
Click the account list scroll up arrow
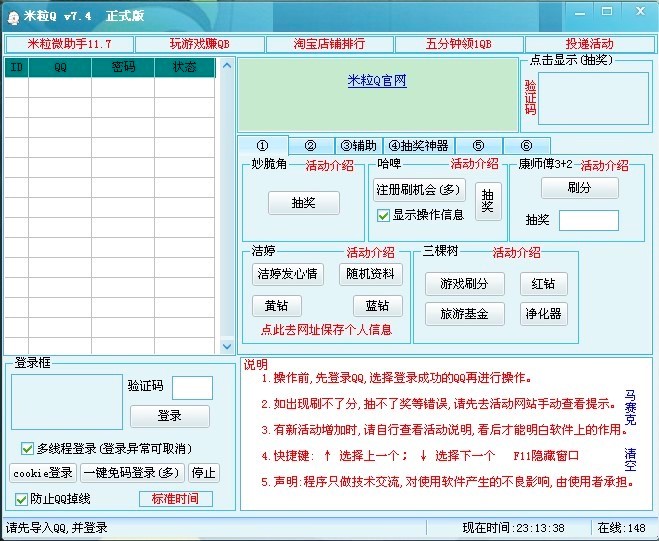pyautogui.click(x=227, y=66)
